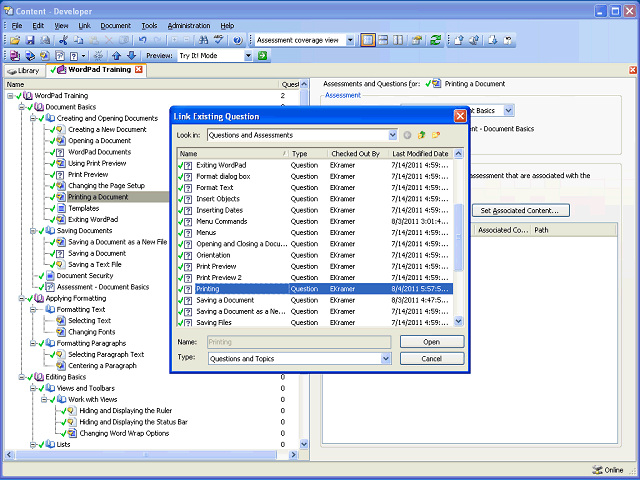Click the Open button
The image size is (640, 480).
click(433, 342)
